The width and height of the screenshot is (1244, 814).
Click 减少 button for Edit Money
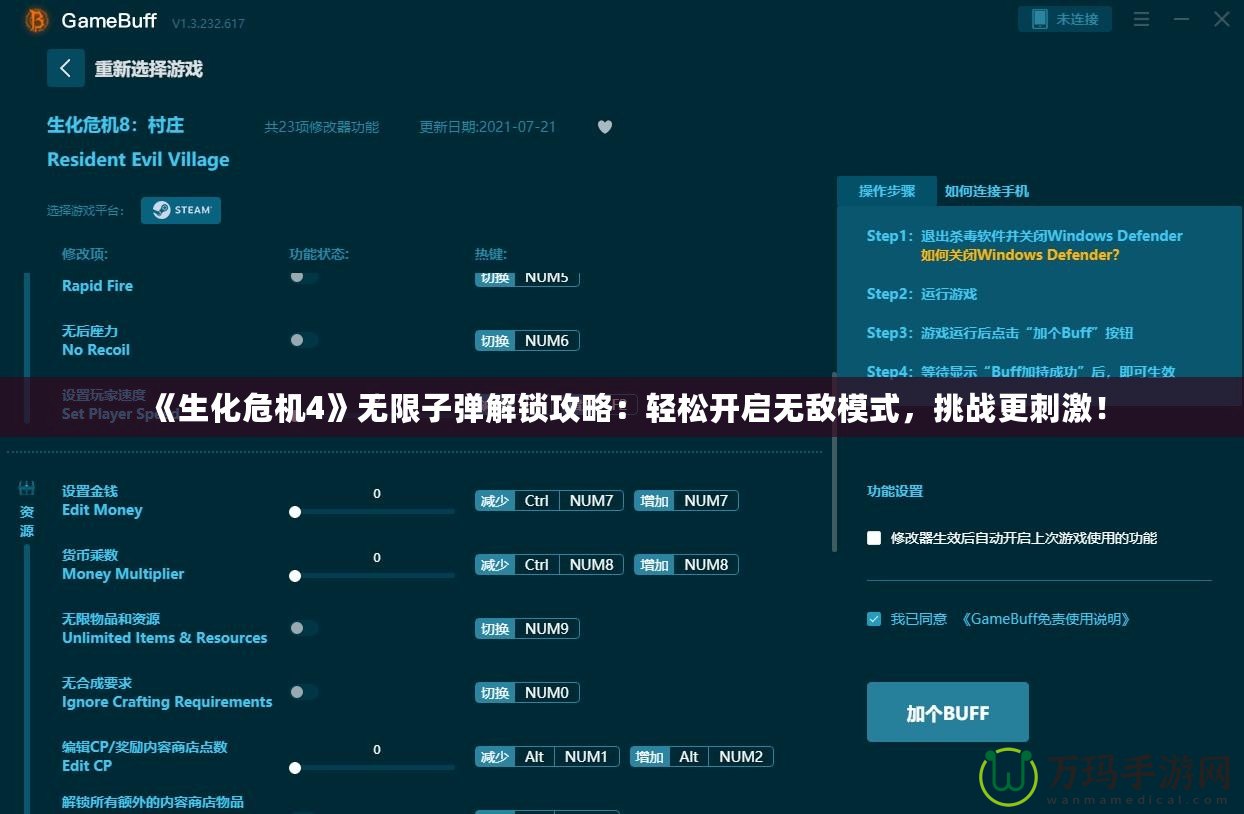click(x=495, y=501)
